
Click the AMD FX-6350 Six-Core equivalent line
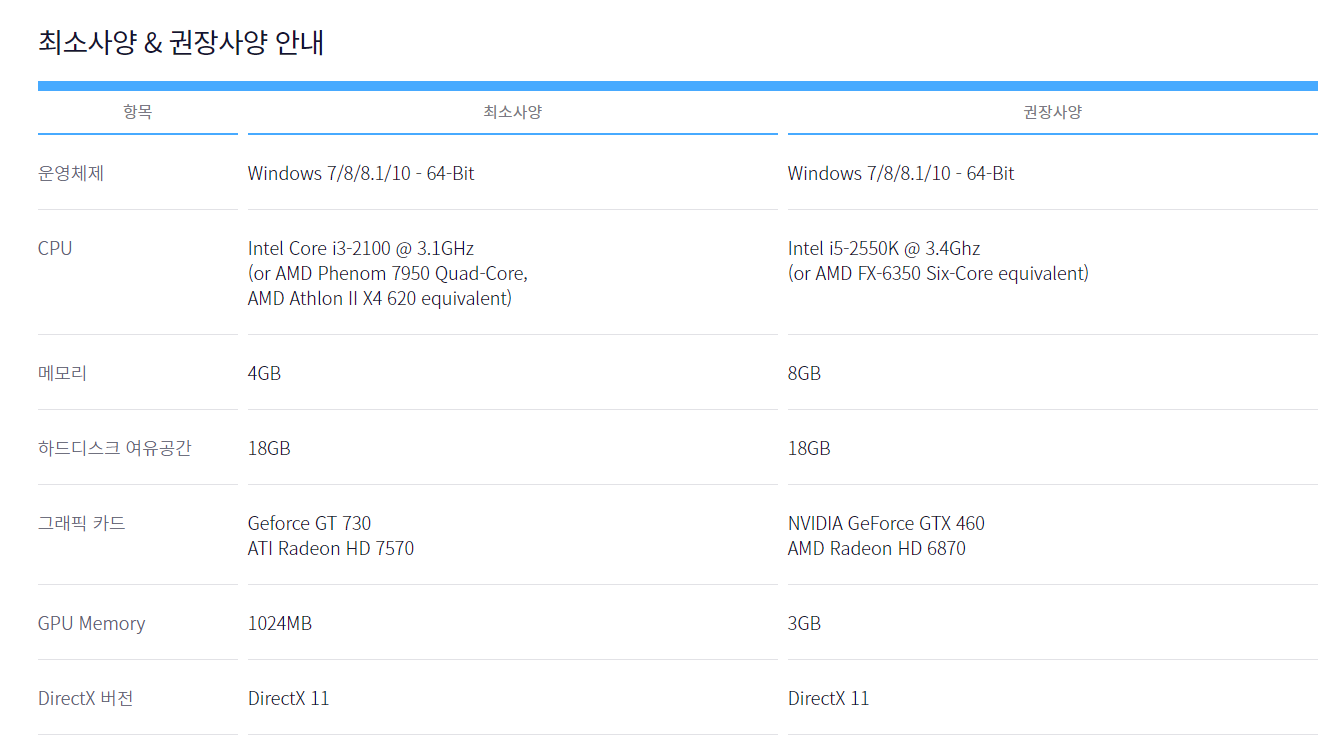[x=938, y=273]
